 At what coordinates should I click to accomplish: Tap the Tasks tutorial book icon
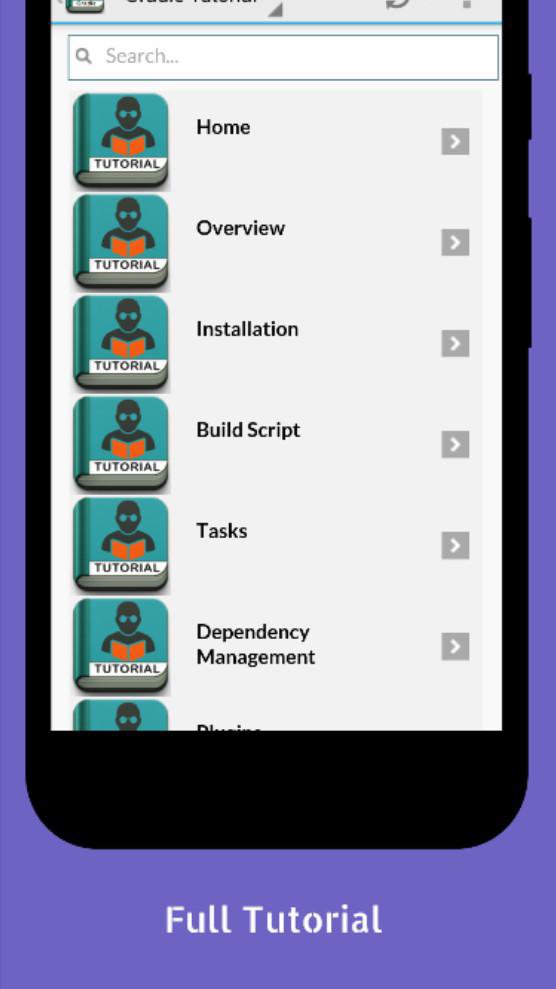121,544
